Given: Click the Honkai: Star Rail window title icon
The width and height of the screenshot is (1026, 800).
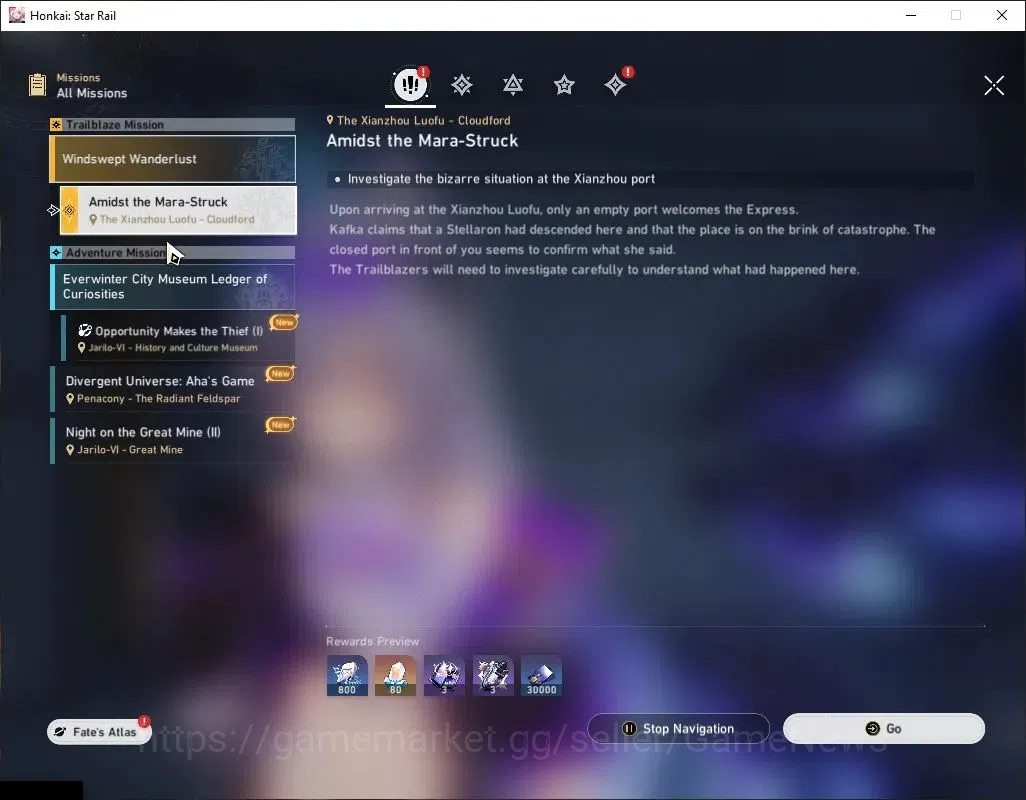Looking at the screenshot, I should tap(16, 15).
